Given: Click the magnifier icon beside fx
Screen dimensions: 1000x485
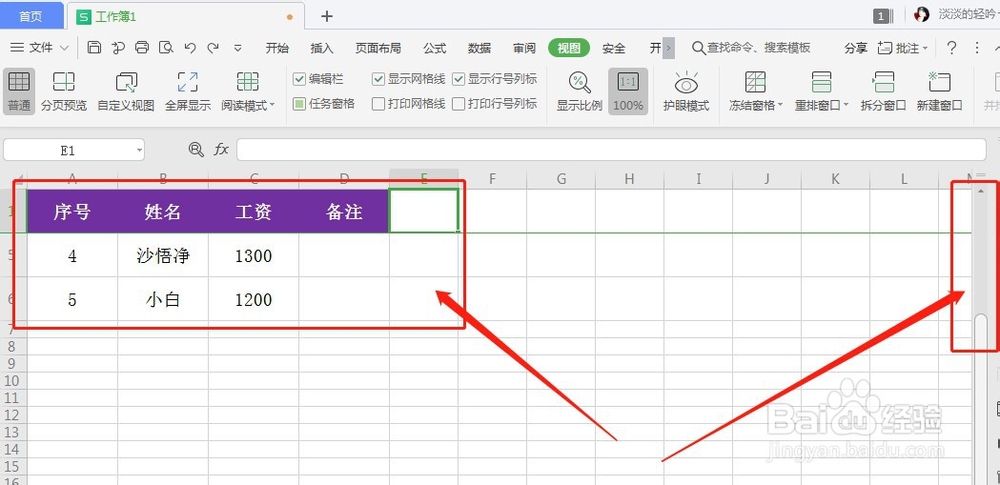Looking at the screenshot, I should [x=196, y=149].
